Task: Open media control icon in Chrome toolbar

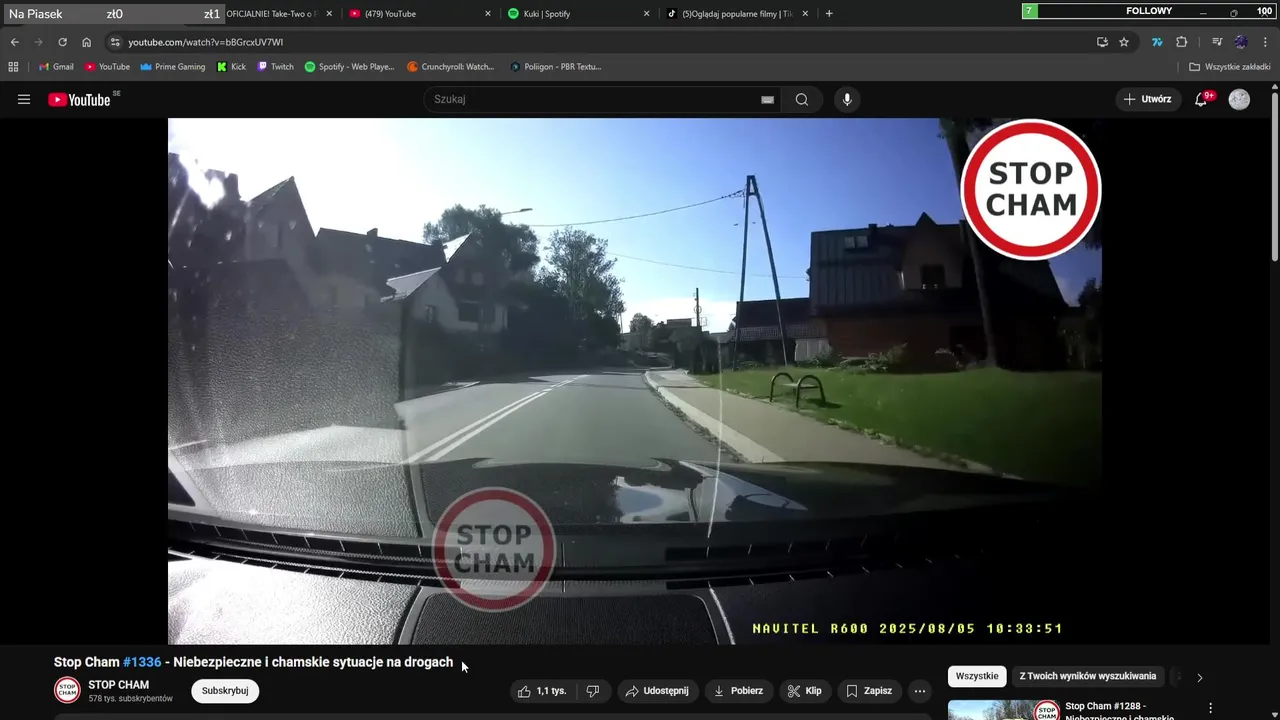Action: tap(1217, 42)
